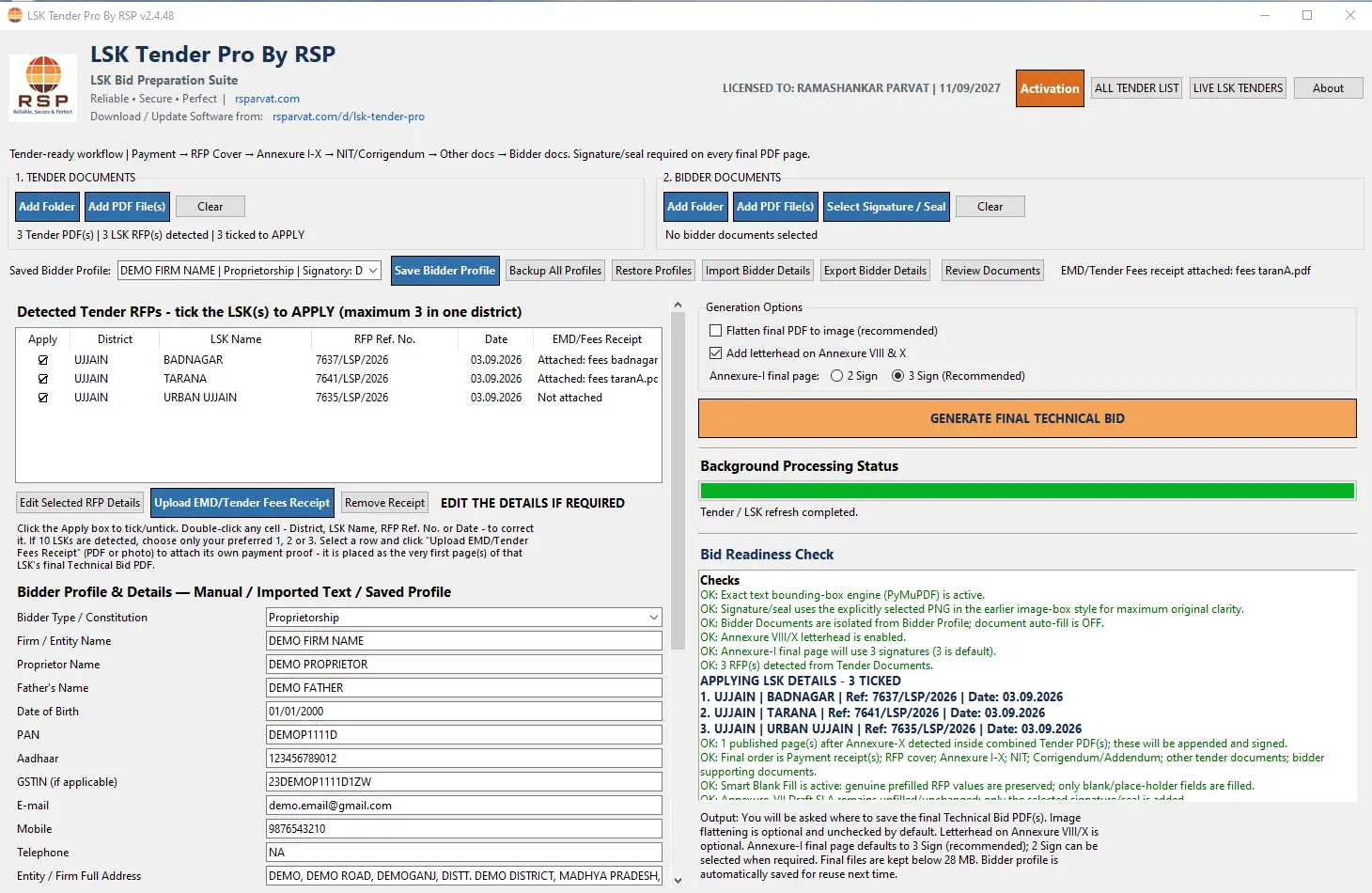
Task: Click the scroll down arrow of left panel
Action: pos(678,881)
